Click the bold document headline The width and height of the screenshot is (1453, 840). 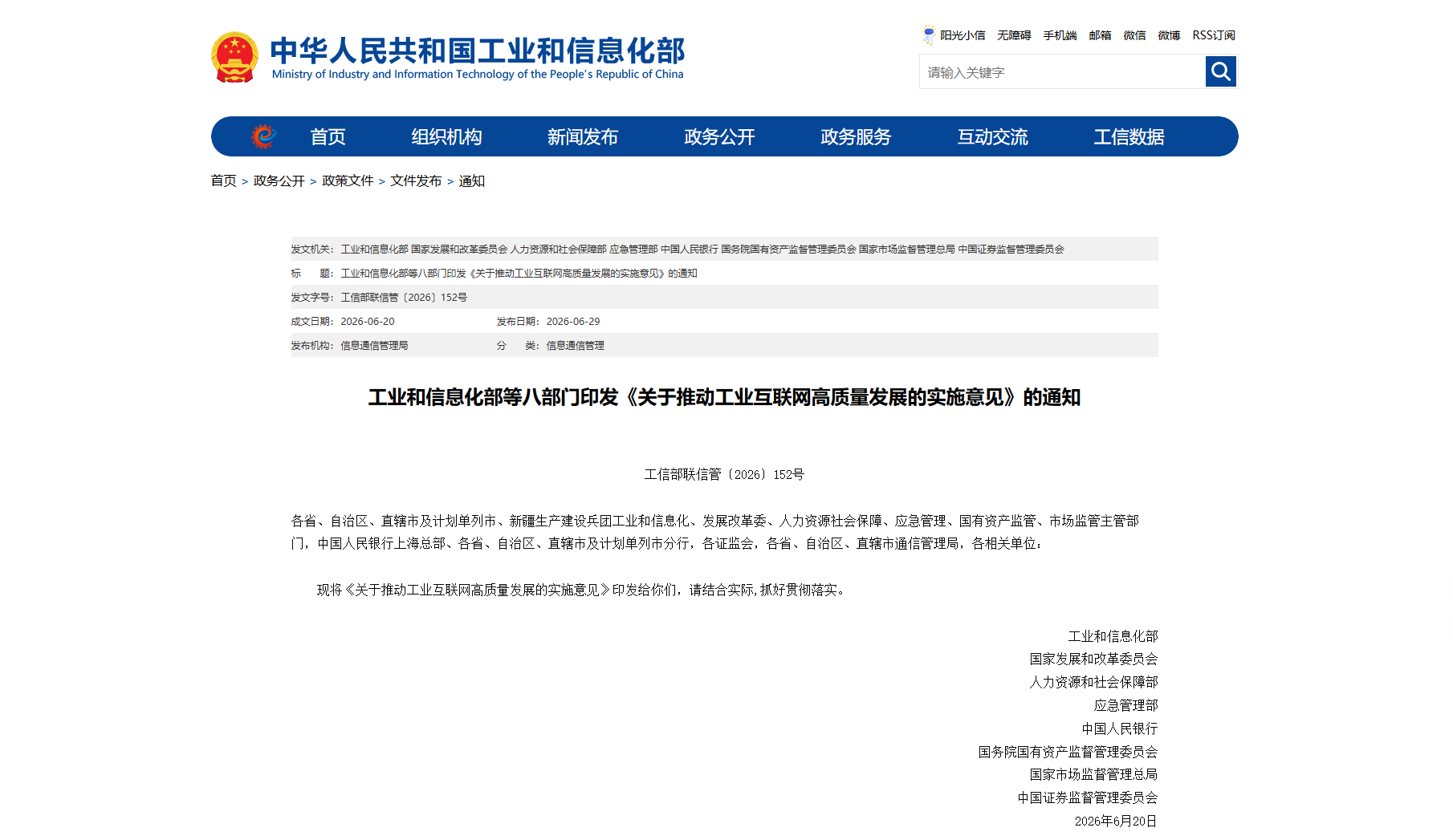coord(724,398)
